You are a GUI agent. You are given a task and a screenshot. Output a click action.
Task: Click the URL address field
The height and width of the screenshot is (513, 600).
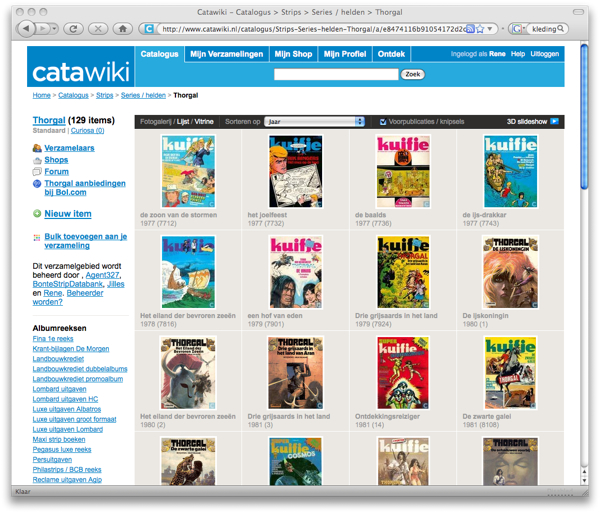coord(314,29)
